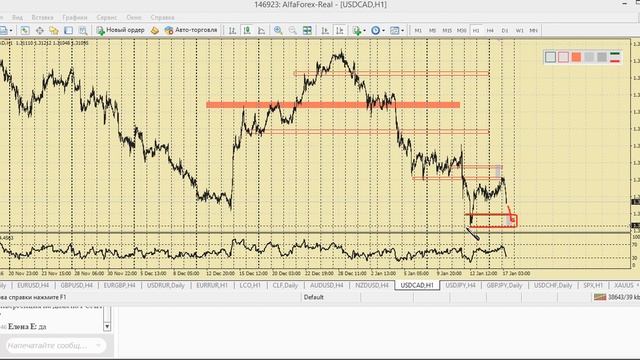
Task: Pick the dark gray swatch on chart
Action: [602, 57]
